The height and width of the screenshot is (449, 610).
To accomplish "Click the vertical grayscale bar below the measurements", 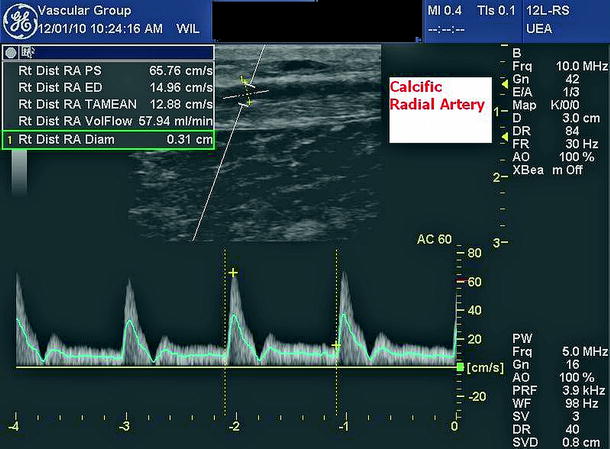I will tap(19, 170).
